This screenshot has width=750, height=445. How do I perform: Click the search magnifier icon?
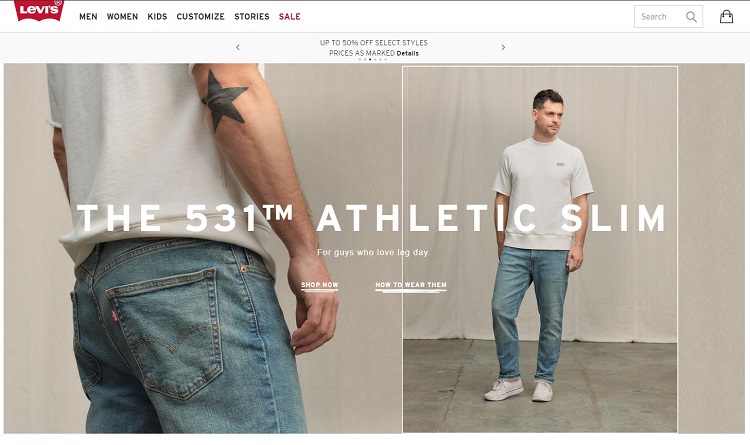[x=691, y=17]
